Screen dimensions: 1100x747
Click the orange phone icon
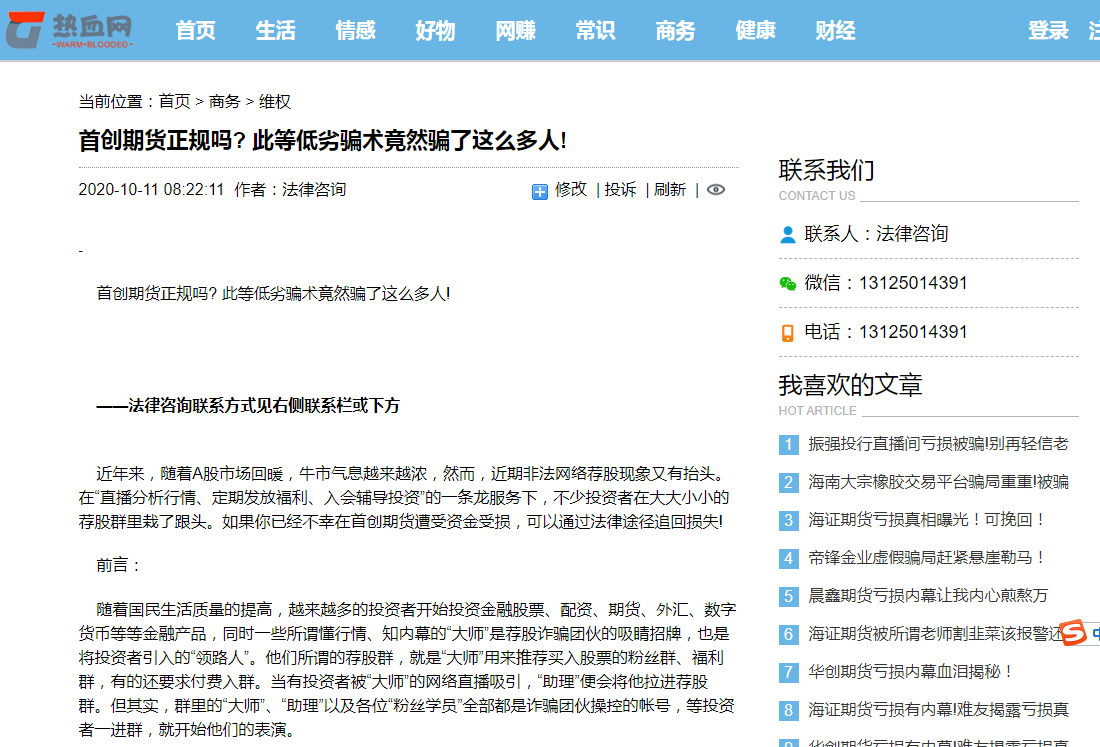[787, 333]
